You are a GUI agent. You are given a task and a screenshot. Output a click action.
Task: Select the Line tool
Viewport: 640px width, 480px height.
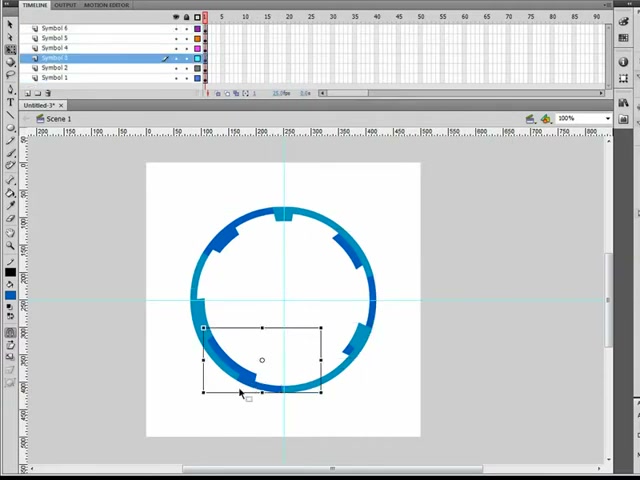pyautogui.click(x=10, y=115)
